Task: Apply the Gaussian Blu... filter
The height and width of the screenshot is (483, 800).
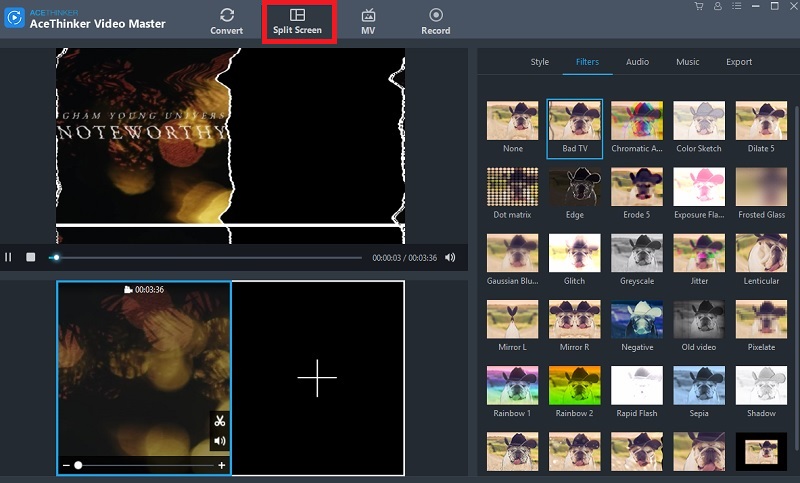Action: [x=512, y=260]
